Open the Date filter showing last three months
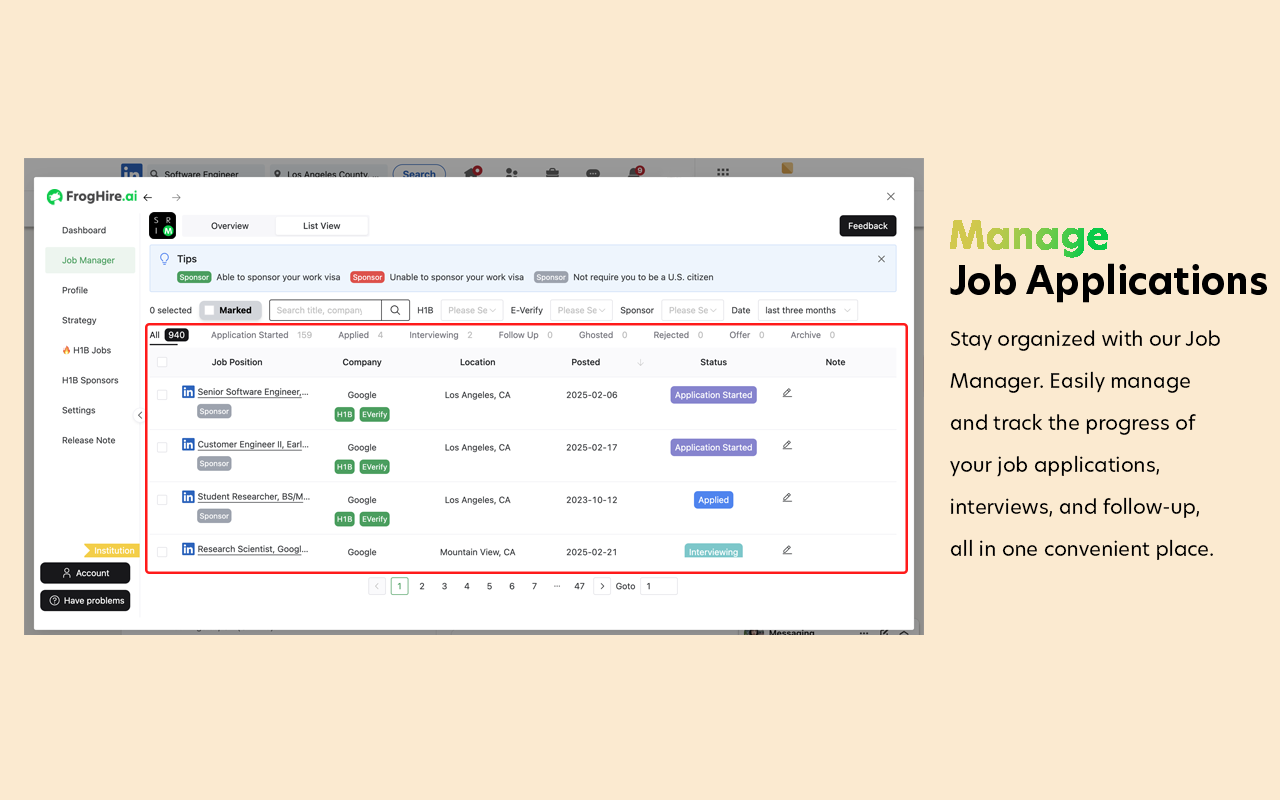The image size is (1280, 800). pos(807,310)
